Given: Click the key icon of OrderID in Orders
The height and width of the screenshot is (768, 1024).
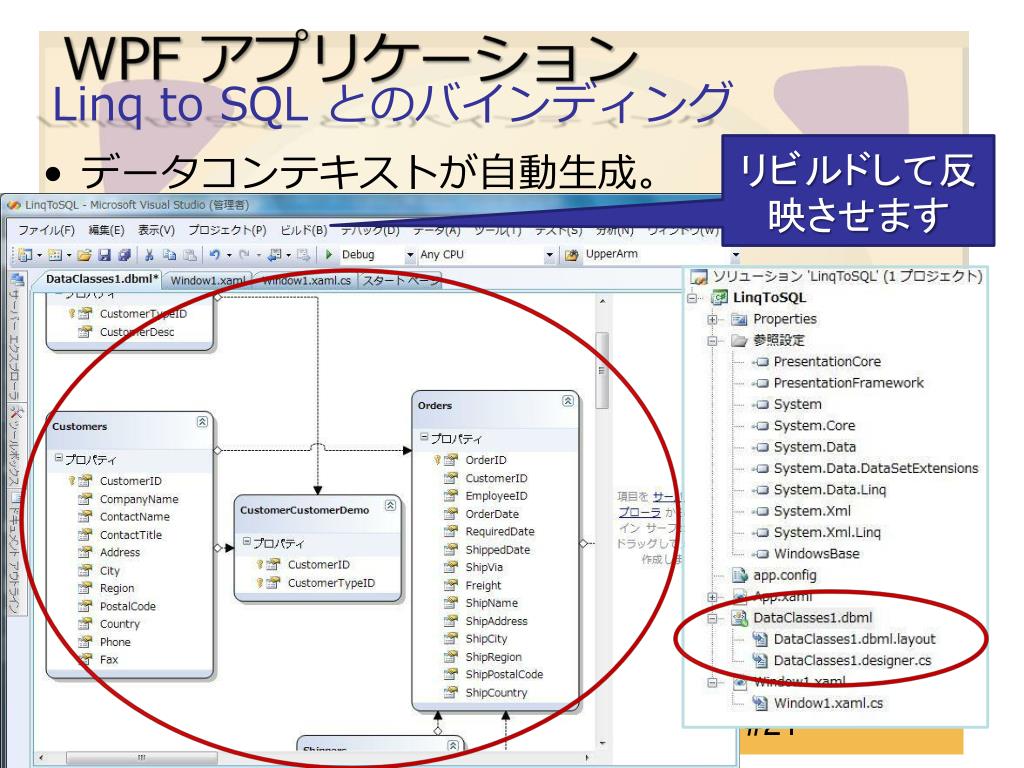Looking at the screenshot, I should click(437, 460).
